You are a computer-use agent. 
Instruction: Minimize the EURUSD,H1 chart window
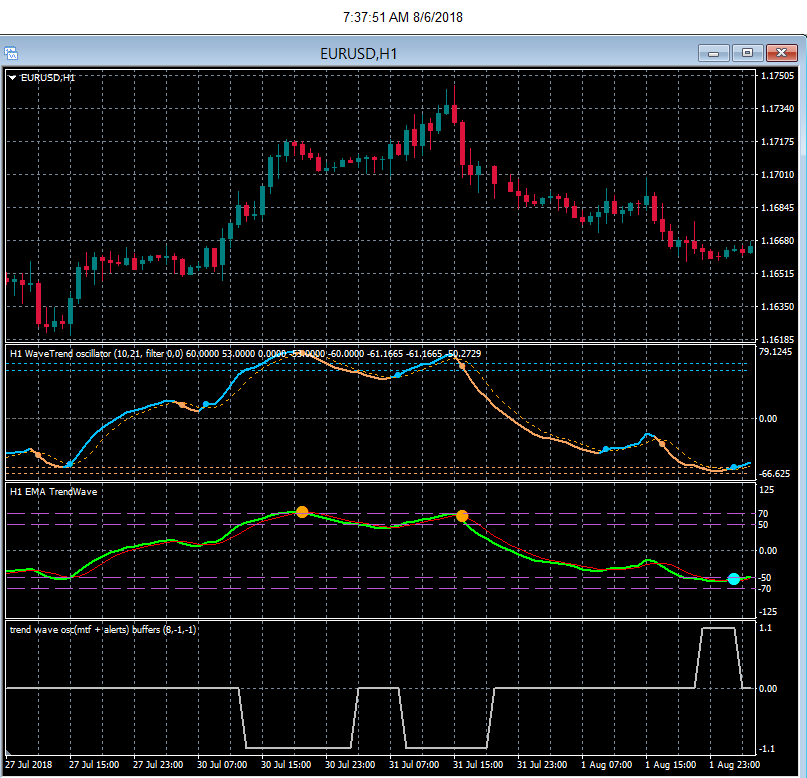711,53
